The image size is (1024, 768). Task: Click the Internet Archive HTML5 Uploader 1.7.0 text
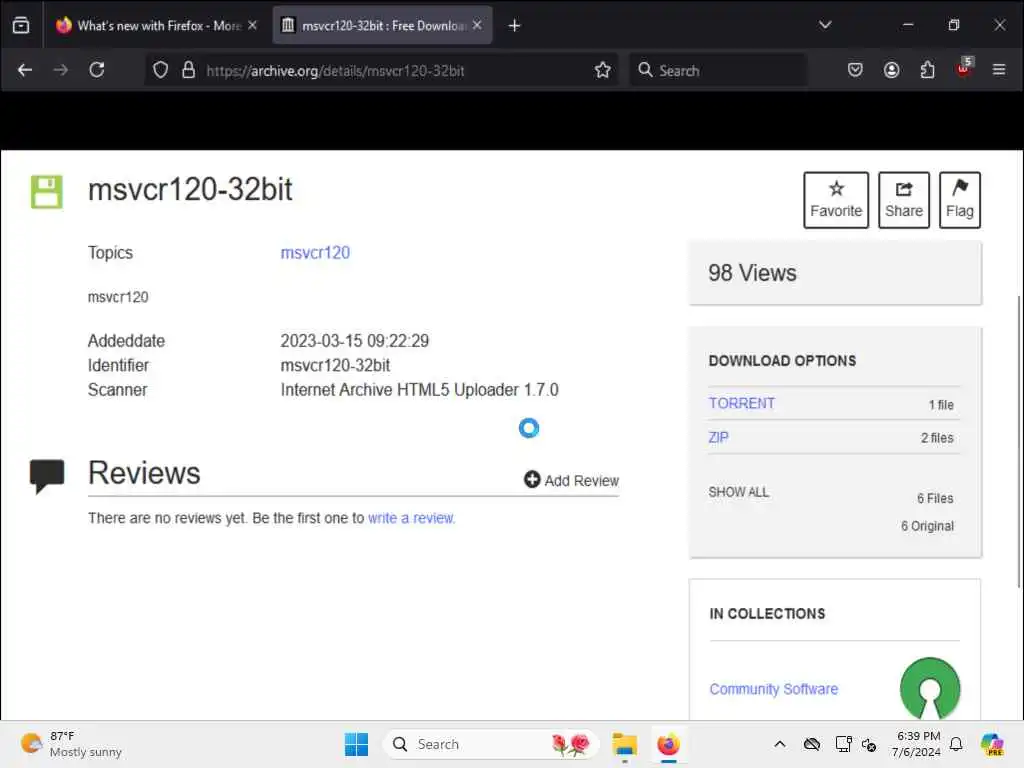click(x=419, y=390)
